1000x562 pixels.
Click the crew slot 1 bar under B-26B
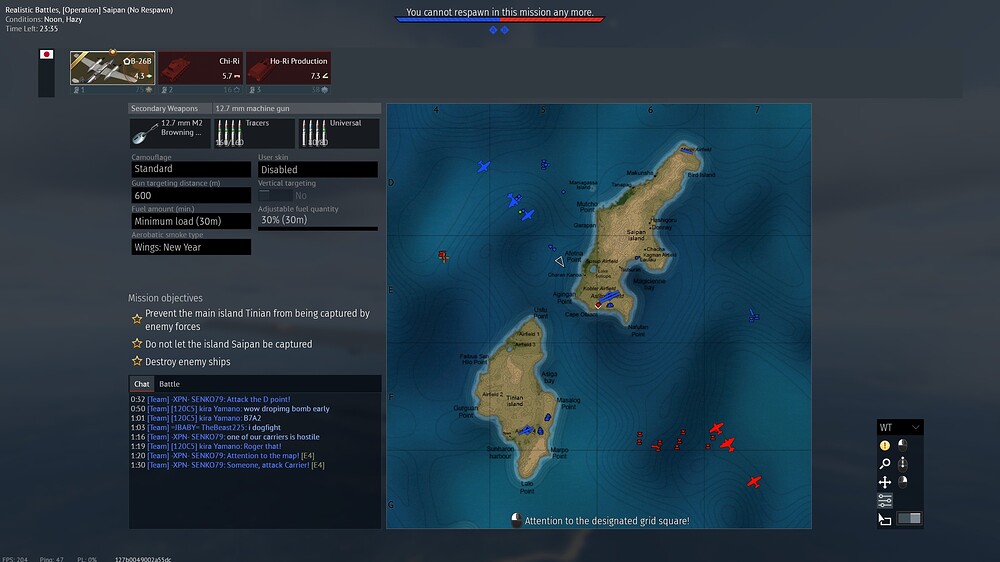[112, 90]
